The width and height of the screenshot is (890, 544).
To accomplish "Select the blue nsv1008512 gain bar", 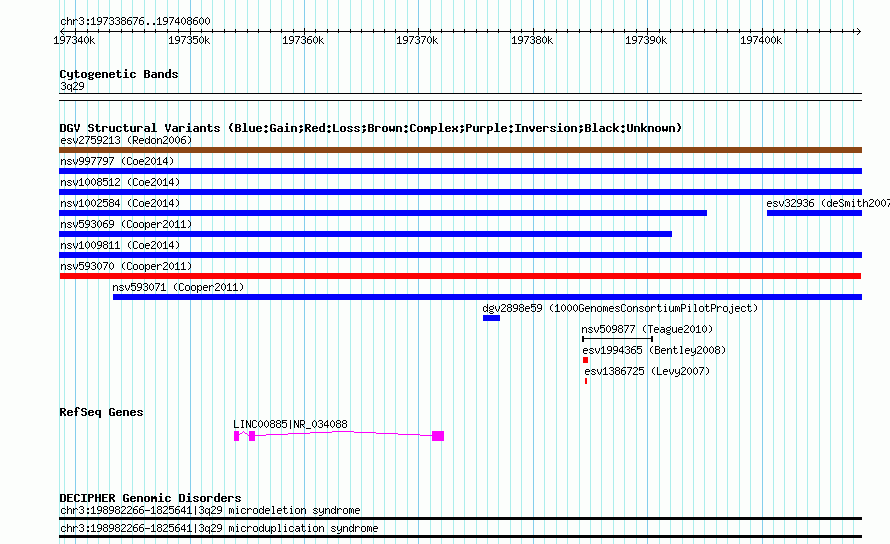I will 460,192.
